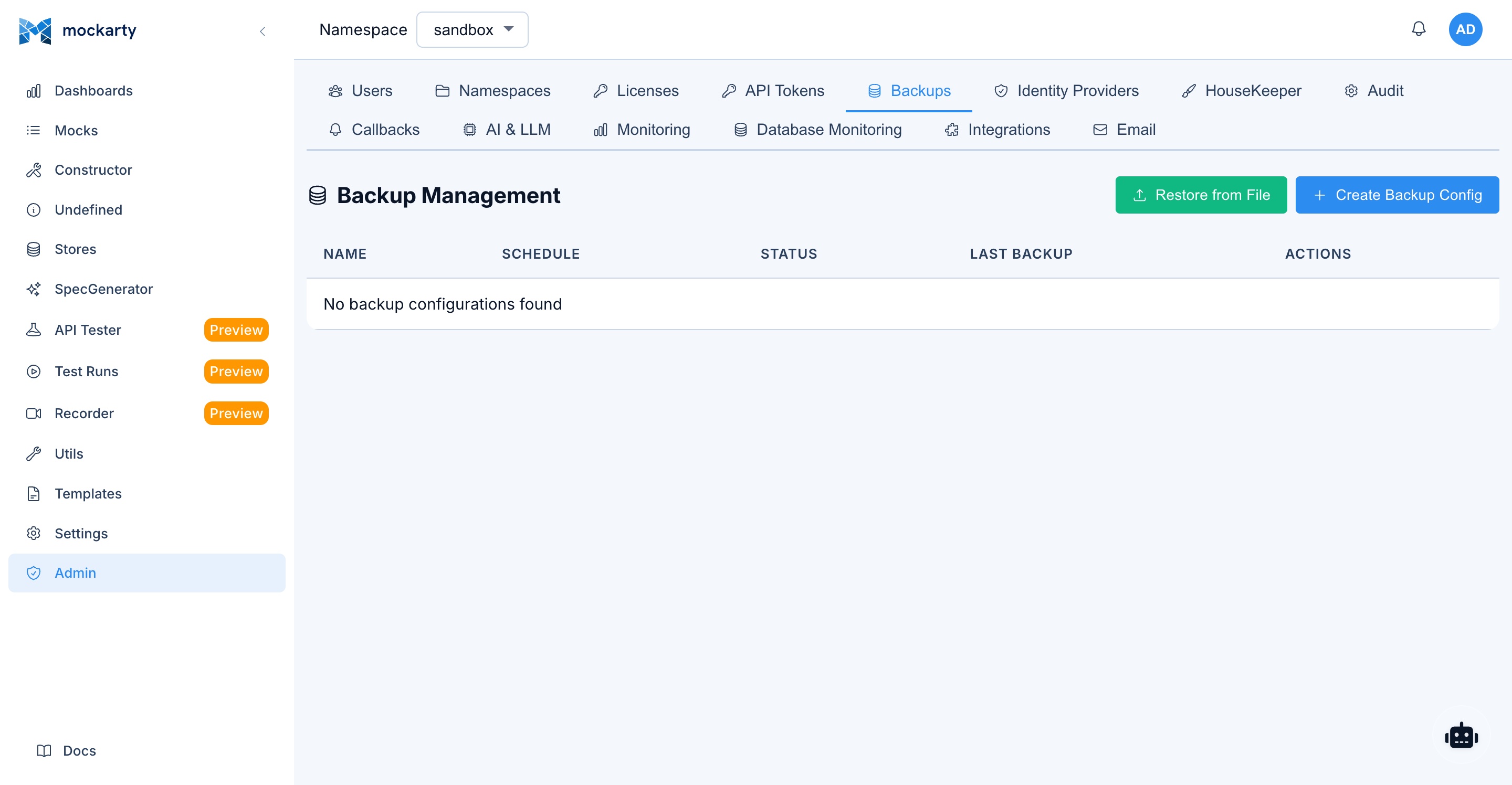Click the NAME column header
This screenshot has height=785, width=1512.
[x=345, y=254]
